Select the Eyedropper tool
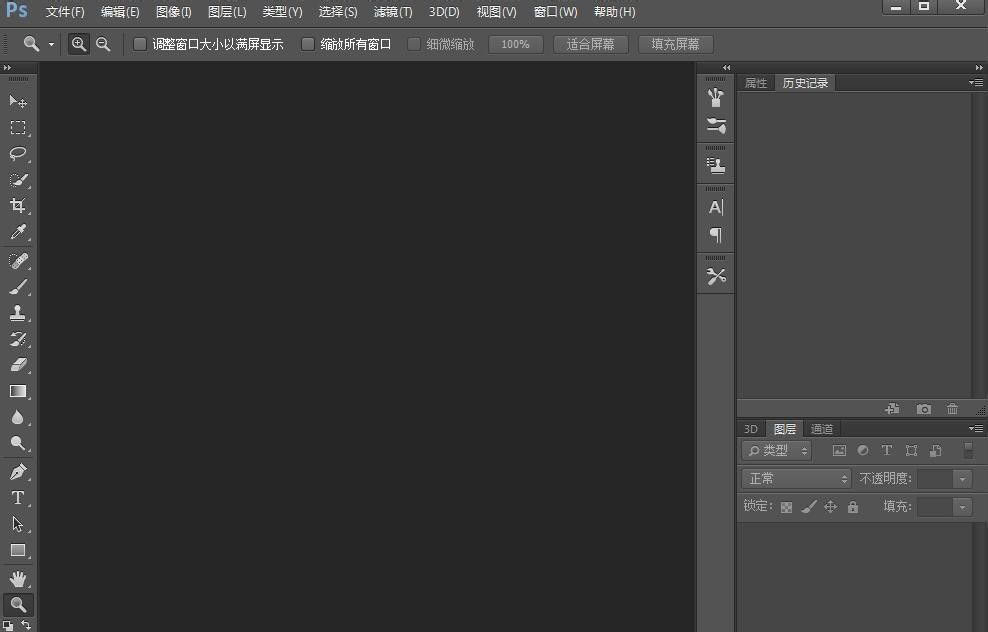 18,232
